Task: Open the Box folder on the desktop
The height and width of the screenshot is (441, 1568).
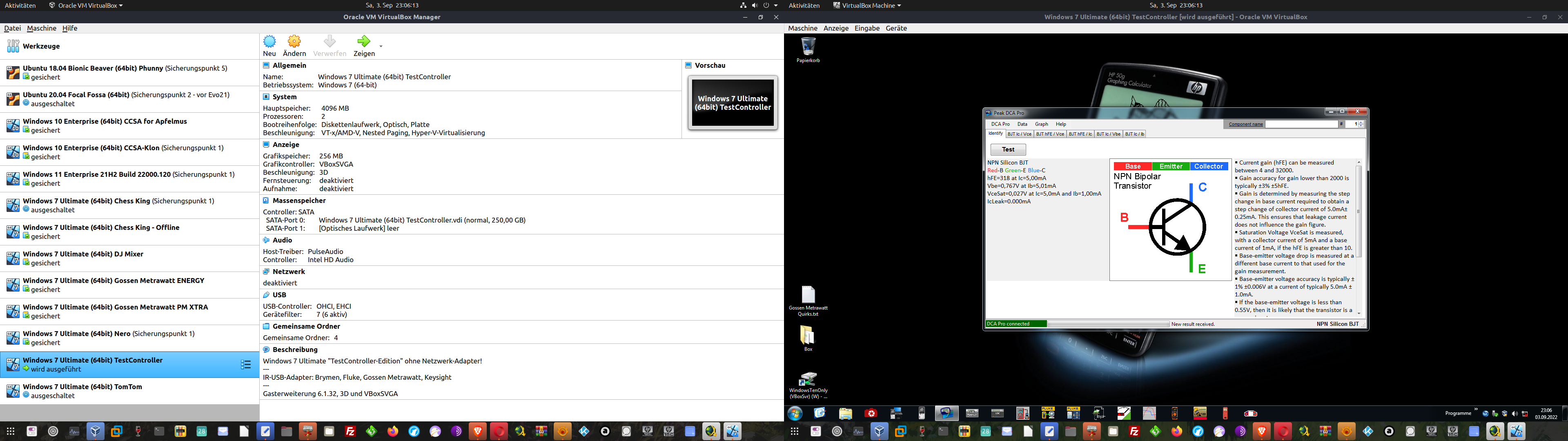Action: pos(808,335)
